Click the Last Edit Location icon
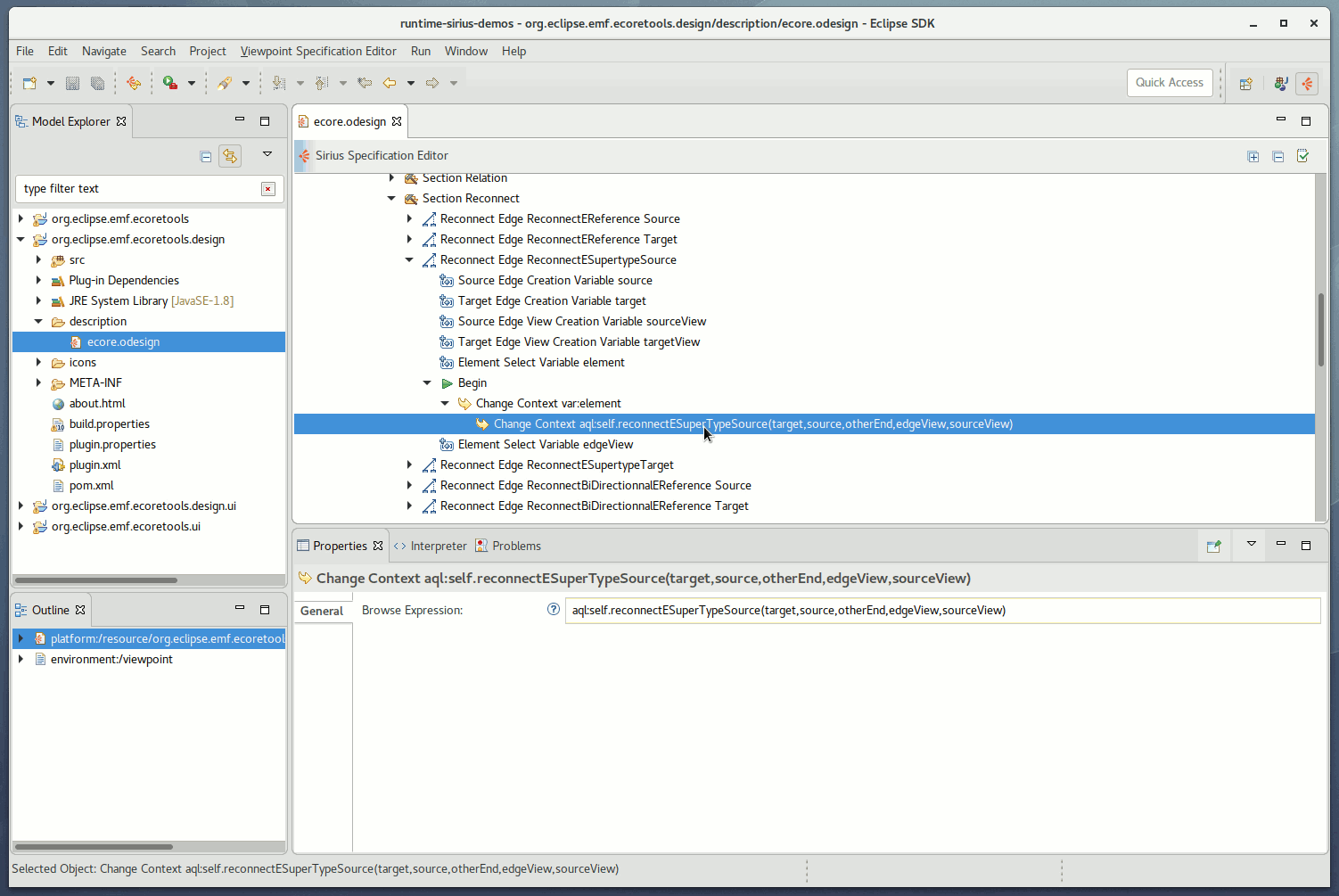Viewport: 1339px width, 896px height. [365, 83]
